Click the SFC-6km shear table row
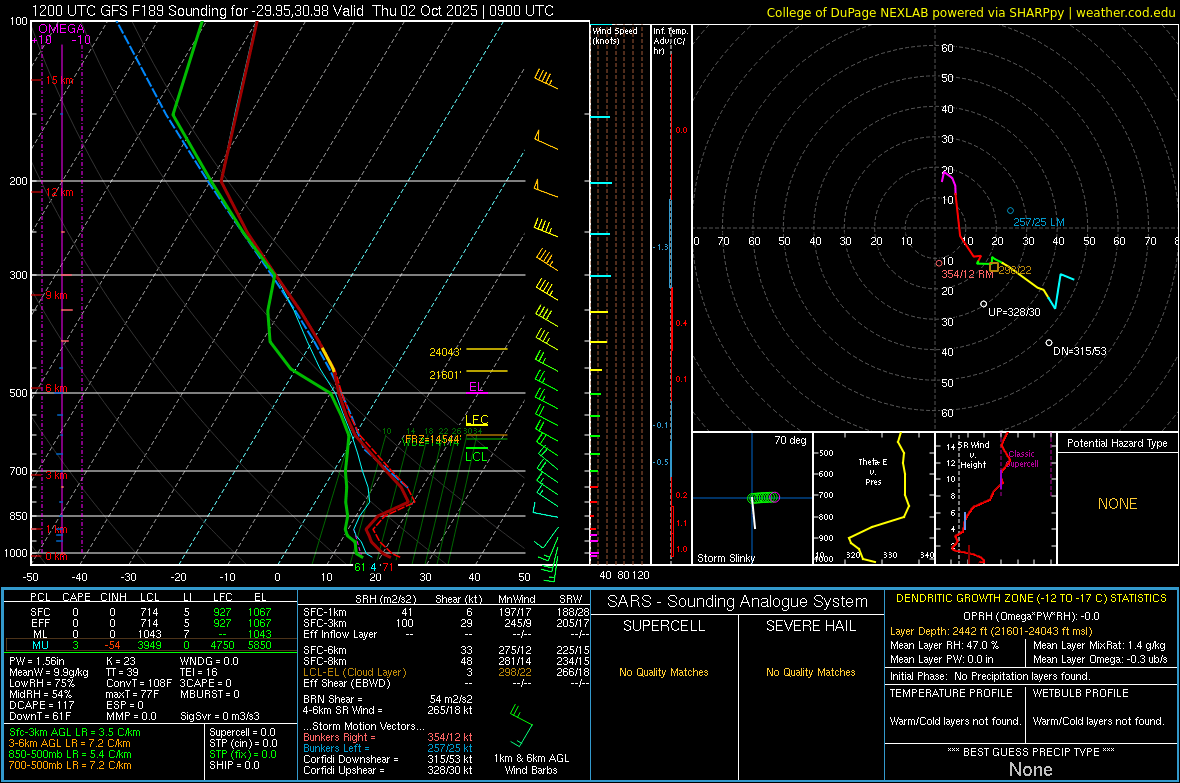The height and width of the screenshot is (783, 1180). point(447,650)
